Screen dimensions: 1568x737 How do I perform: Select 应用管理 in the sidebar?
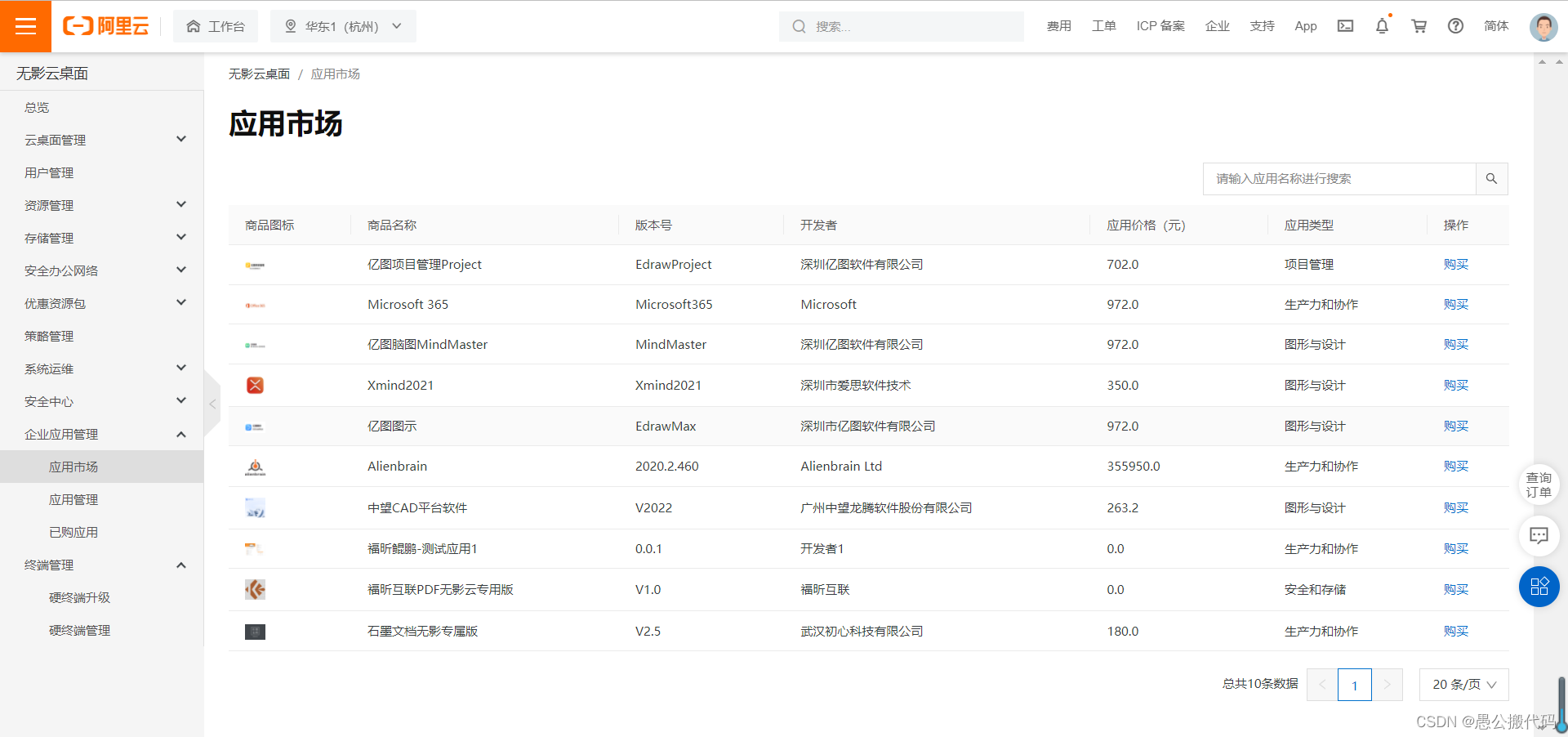click(102, 499)
